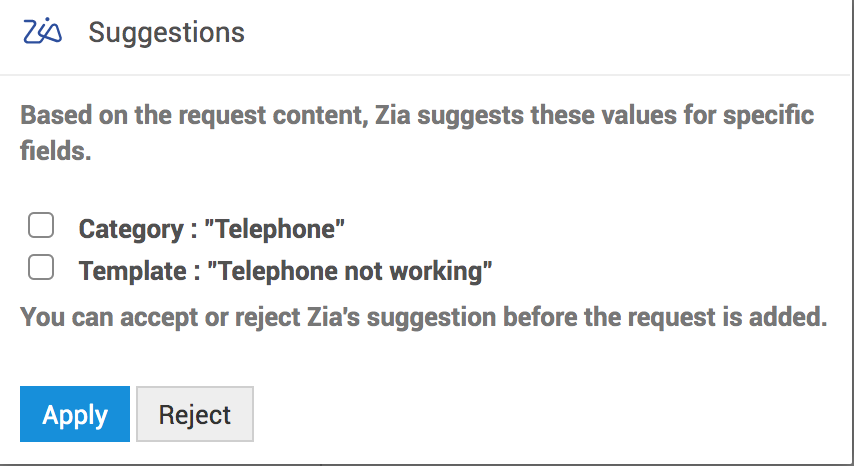Click the suggested value "Telephone" text
This screenshot has height=466, width=854.
(274, 229)
